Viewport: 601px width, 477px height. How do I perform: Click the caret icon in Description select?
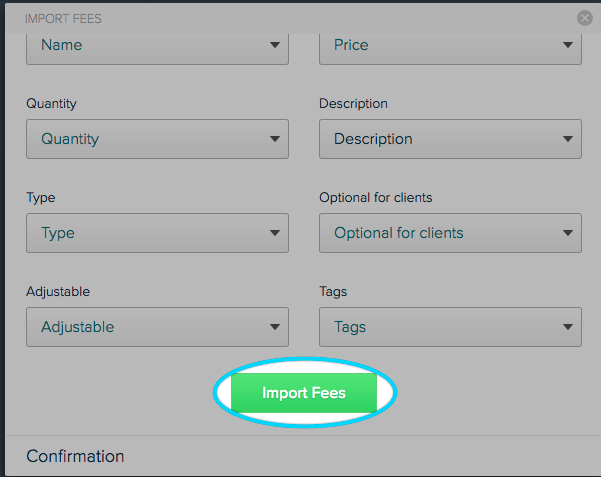[x=568, y=139]
